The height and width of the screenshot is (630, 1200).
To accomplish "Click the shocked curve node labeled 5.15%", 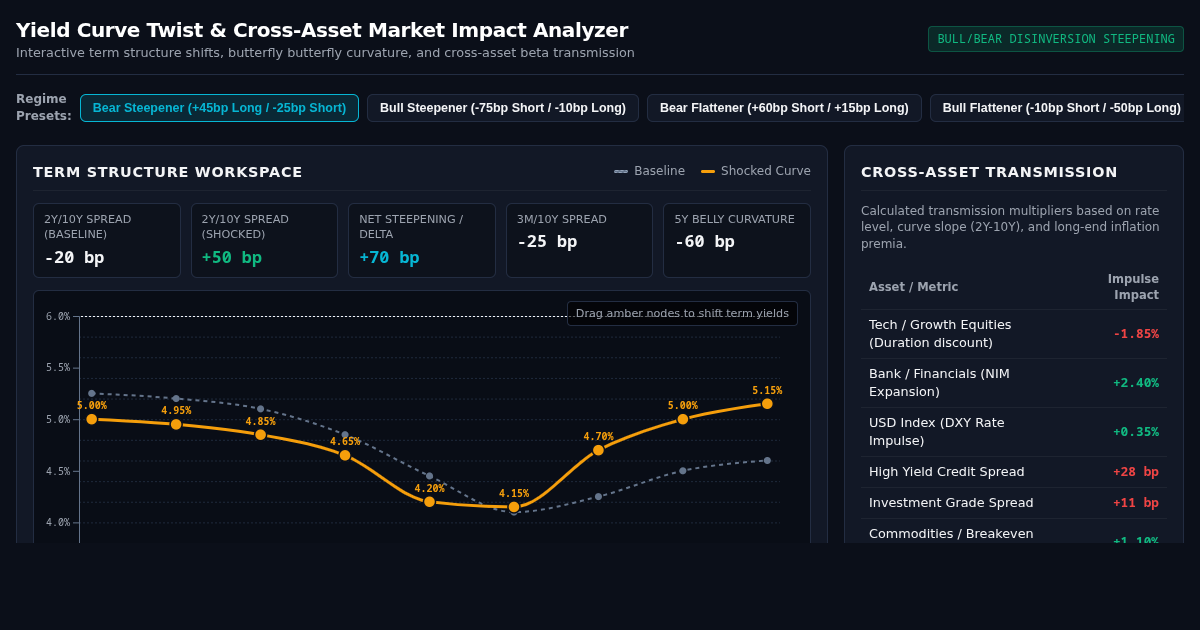I will pos(767,404).
